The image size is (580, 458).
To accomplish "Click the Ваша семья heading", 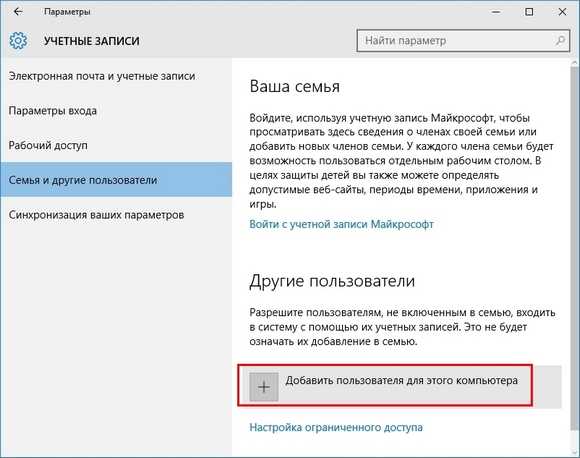I will tap(294, 87).
